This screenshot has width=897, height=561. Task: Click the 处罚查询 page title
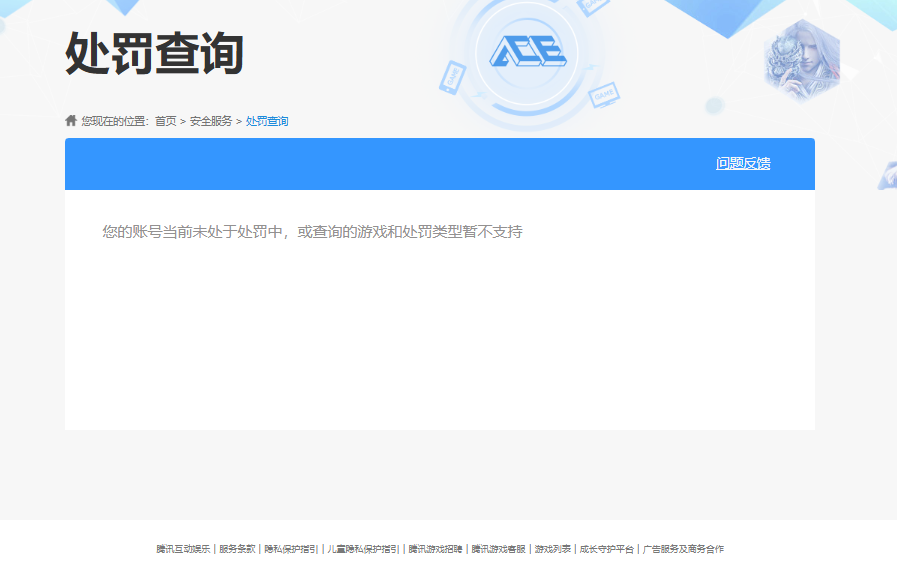[x=154, y=53]
